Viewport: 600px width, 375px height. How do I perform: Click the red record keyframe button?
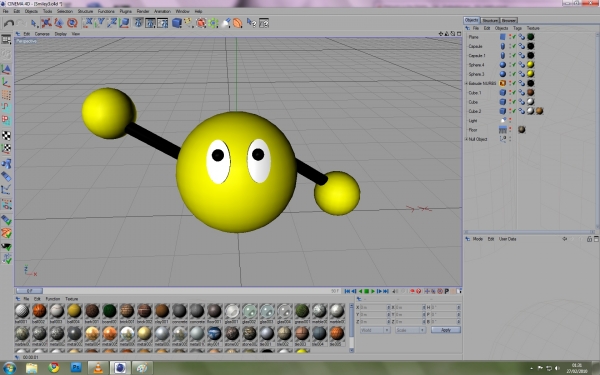tap(412, 291)
